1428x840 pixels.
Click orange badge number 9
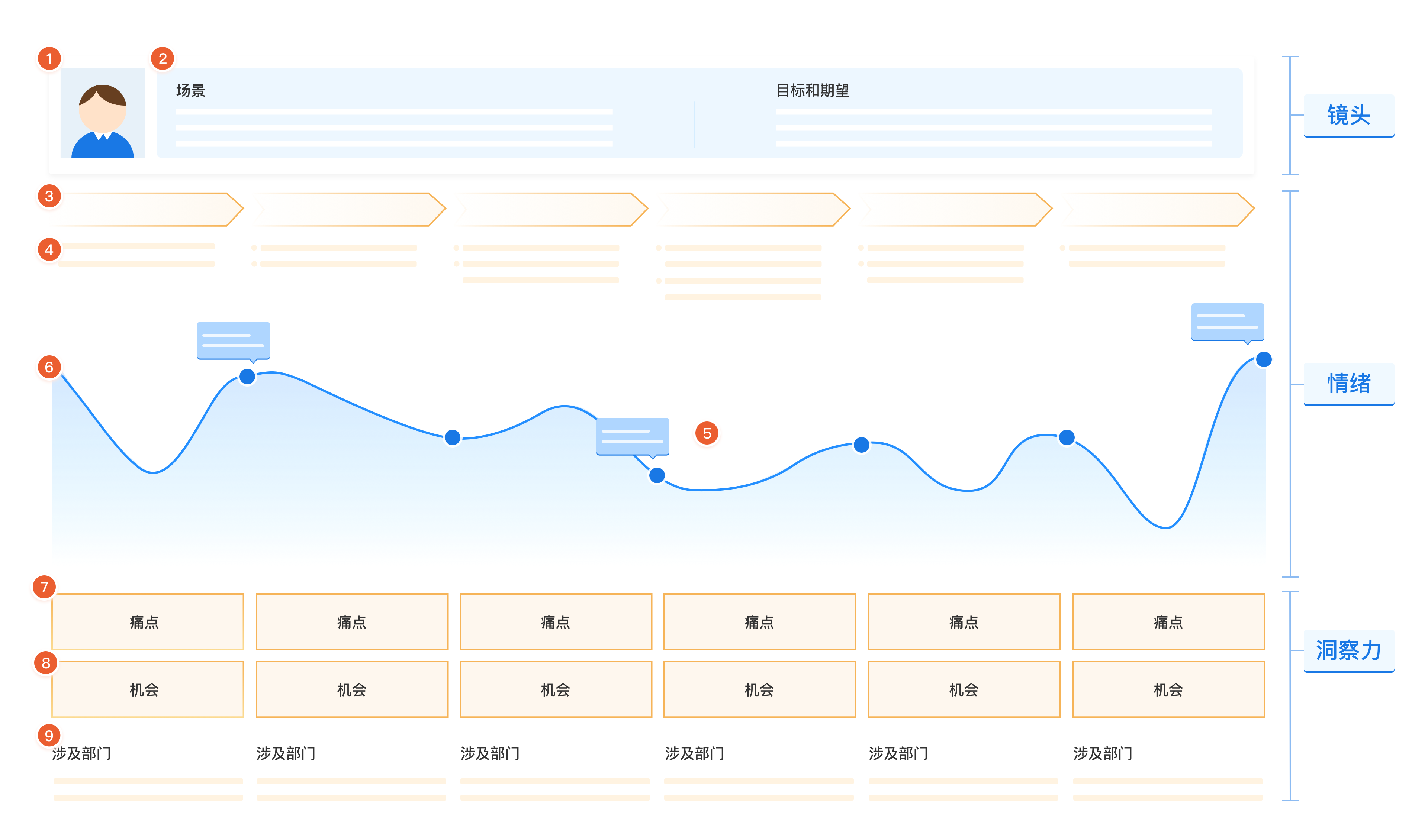[49, 735]
